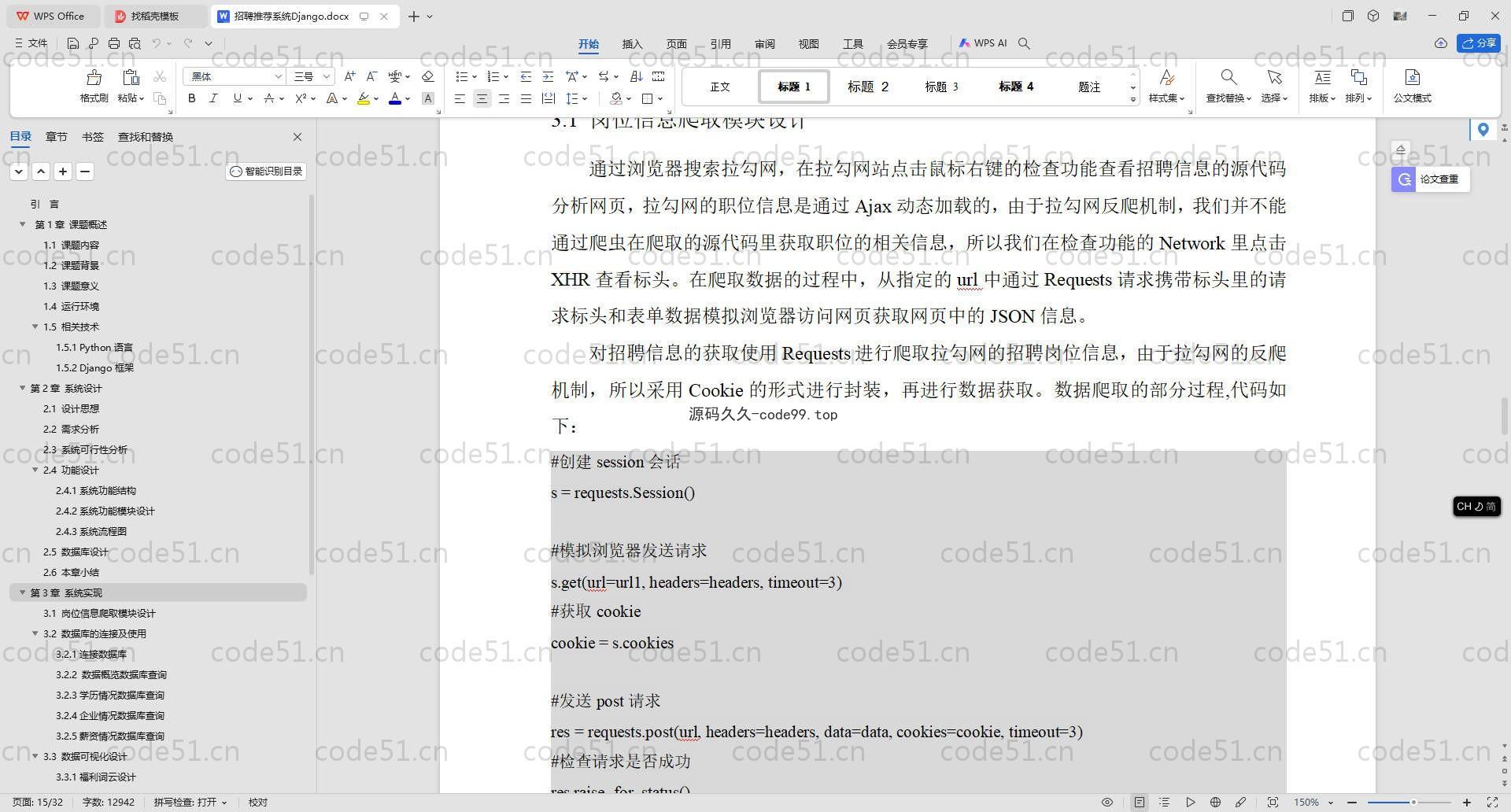Collapse the 1.5 相关技术 outline node
This screenshot has height=812, width=1511.
point(35,327)
